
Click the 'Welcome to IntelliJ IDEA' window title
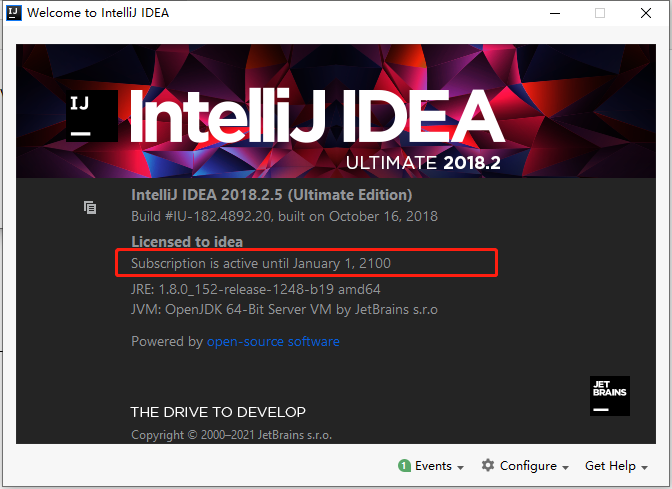tap(98, 13)
